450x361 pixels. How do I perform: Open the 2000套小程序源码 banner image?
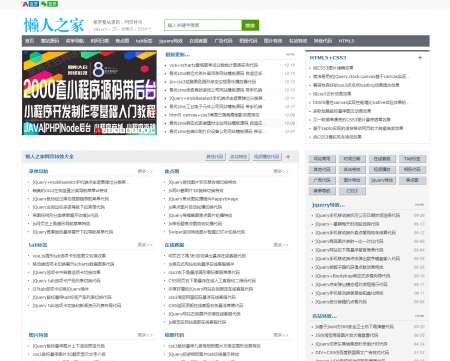click(89, 93)
